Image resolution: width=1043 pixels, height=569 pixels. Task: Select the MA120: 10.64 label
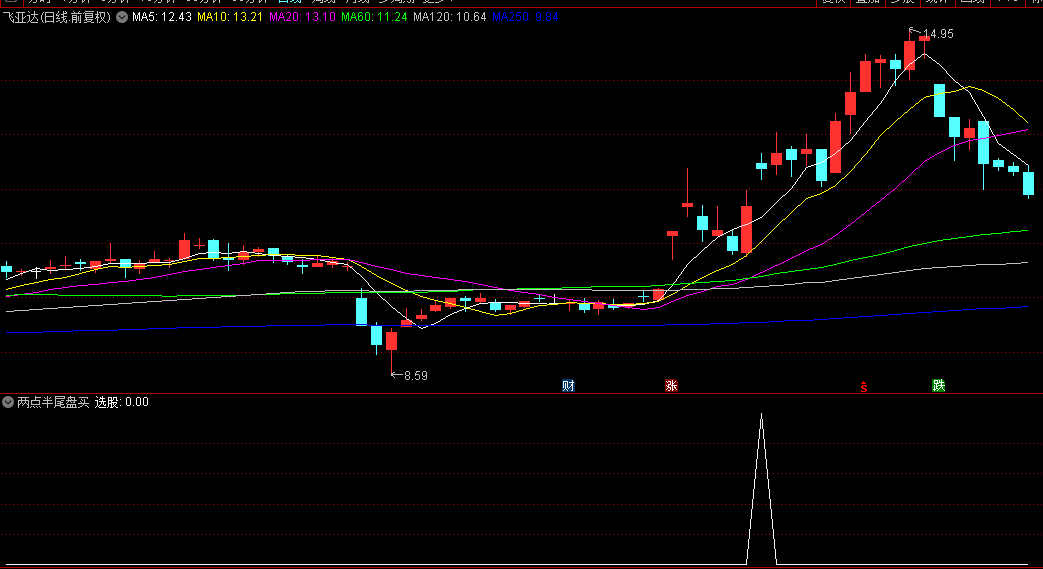450,17
